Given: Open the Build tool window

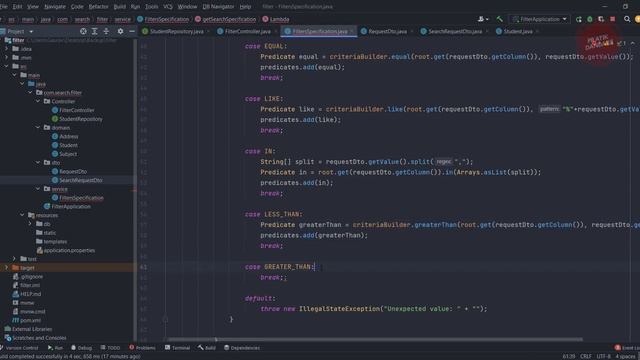Looking at the screenshot, I should coord(207,348).
